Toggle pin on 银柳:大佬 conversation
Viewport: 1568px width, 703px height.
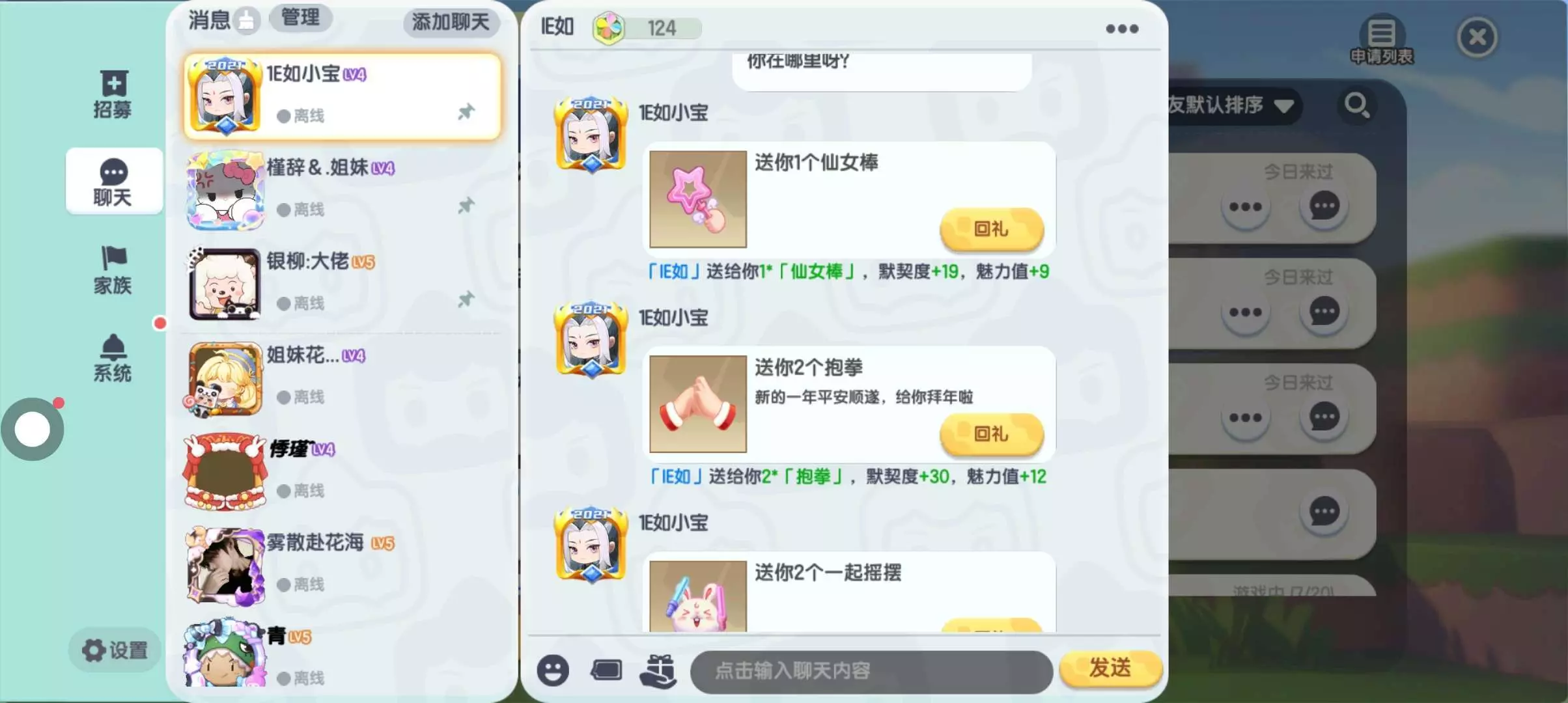coord(466,299)
